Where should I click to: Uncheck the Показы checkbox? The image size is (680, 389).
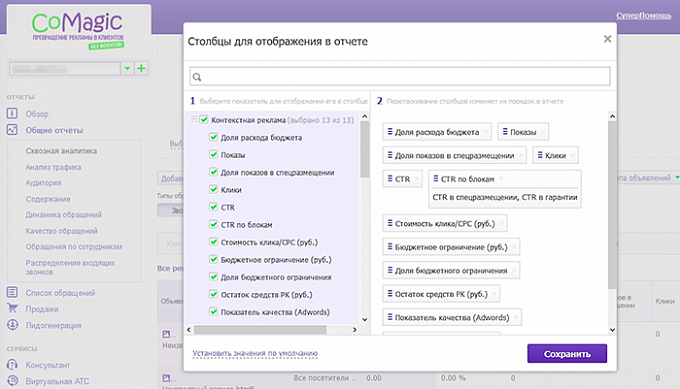click(213, 154)
